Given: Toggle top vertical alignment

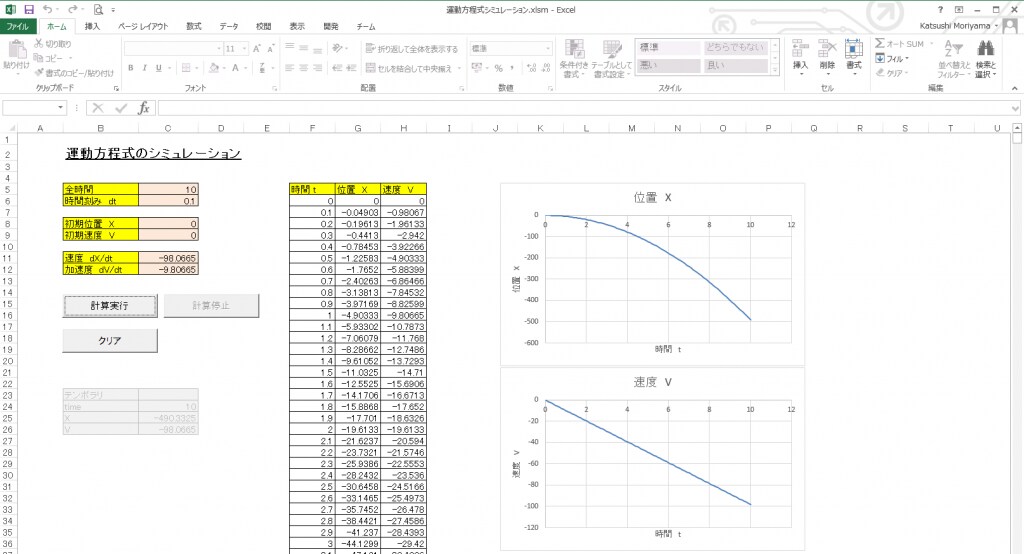Looking at the screenshot, I should [289, 48].
